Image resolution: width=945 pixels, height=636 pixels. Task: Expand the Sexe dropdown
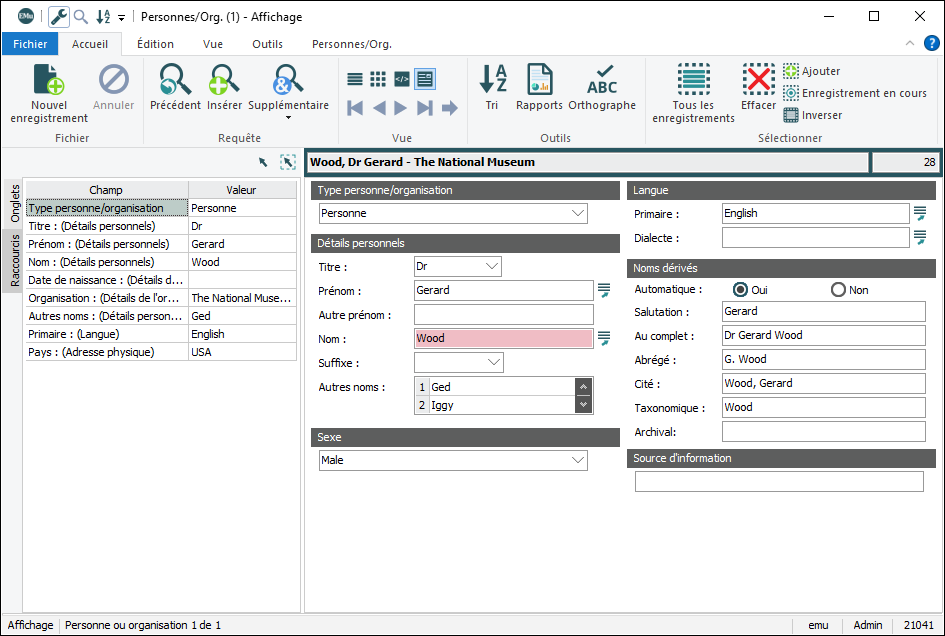coord(577,460)
